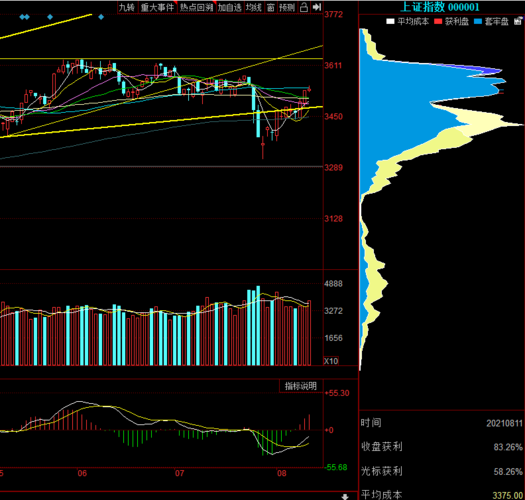The image size is (525, 500).
Task: Click the 加自选 button
Action: point(229,7)
